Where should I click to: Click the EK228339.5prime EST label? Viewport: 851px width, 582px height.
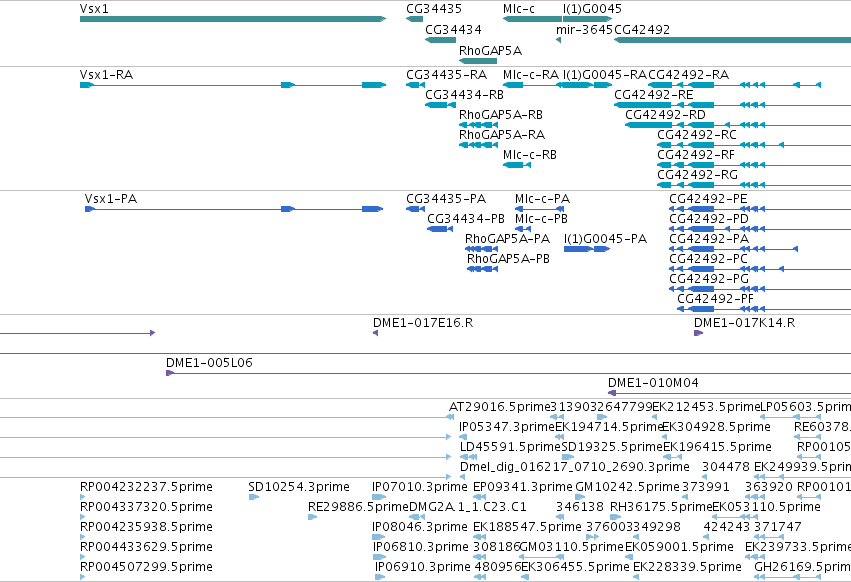pos(687,567)
